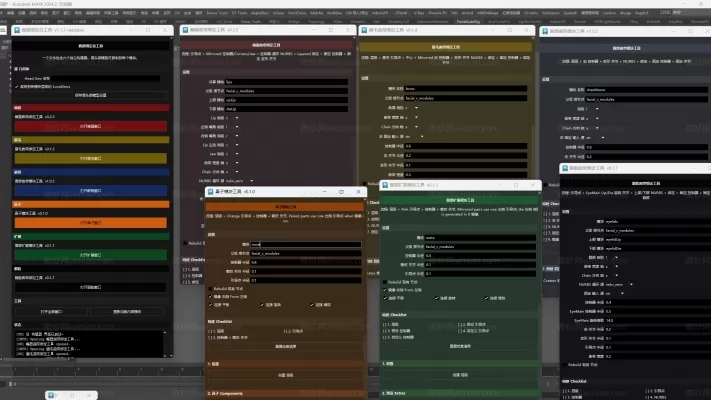Click the orange open-window button in launcher
The image size is (711, 400).
pos(91,223)
